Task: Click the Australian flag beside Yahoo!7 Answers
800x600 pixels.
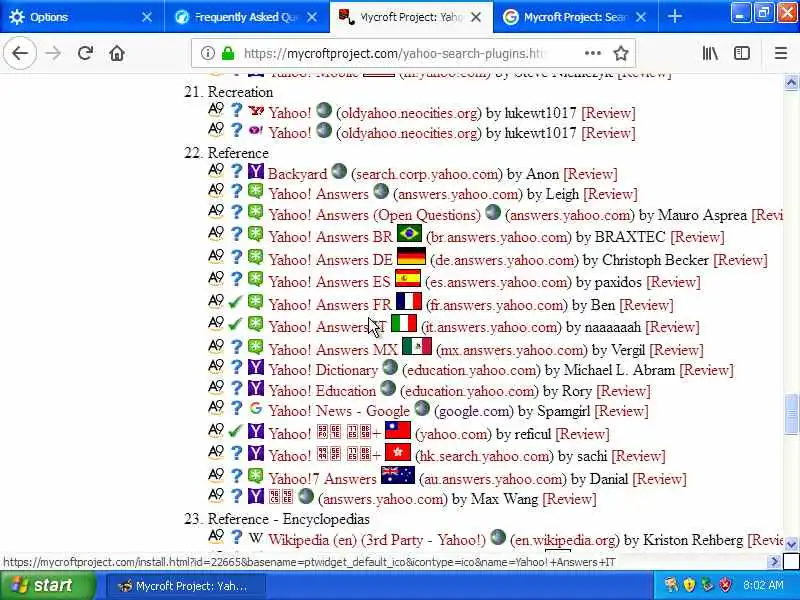Action: coord(398,476)
